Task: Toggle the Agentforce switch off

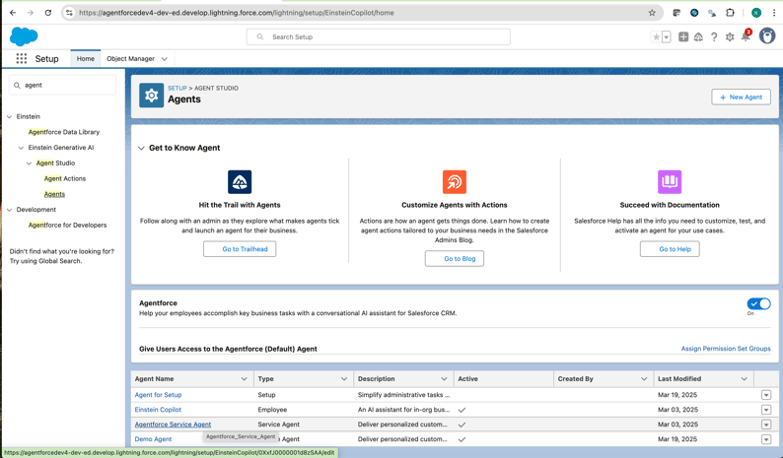Action: tap(759, 304)
